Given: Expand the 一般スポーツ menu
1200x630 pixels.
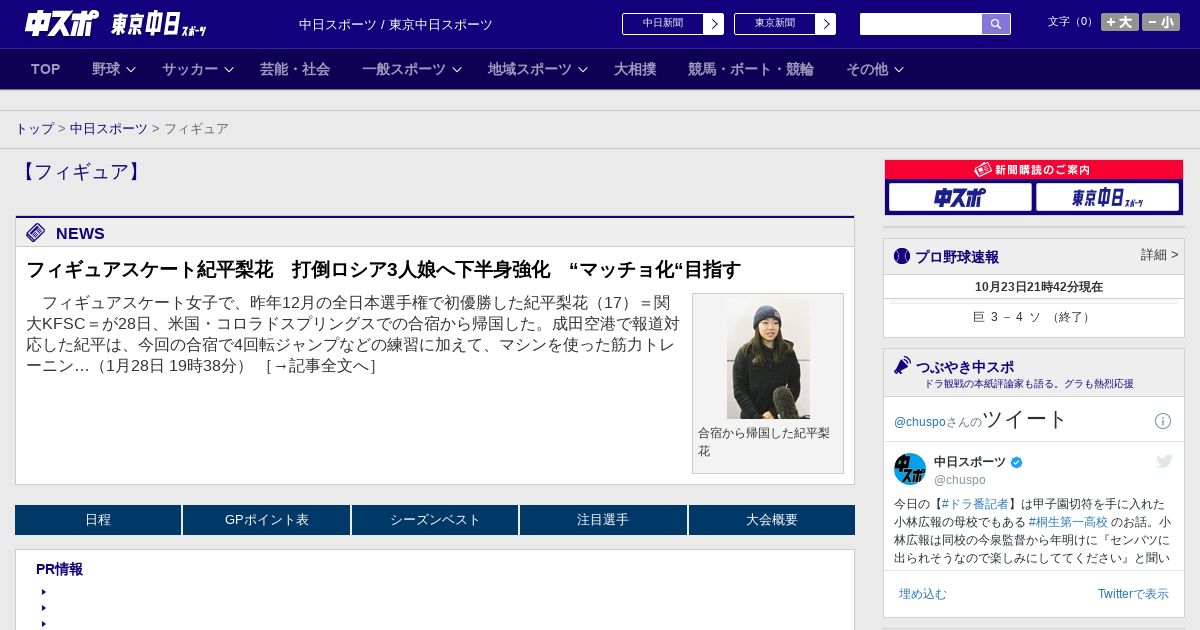Looking at the screenshot, I should coord(412,69).
